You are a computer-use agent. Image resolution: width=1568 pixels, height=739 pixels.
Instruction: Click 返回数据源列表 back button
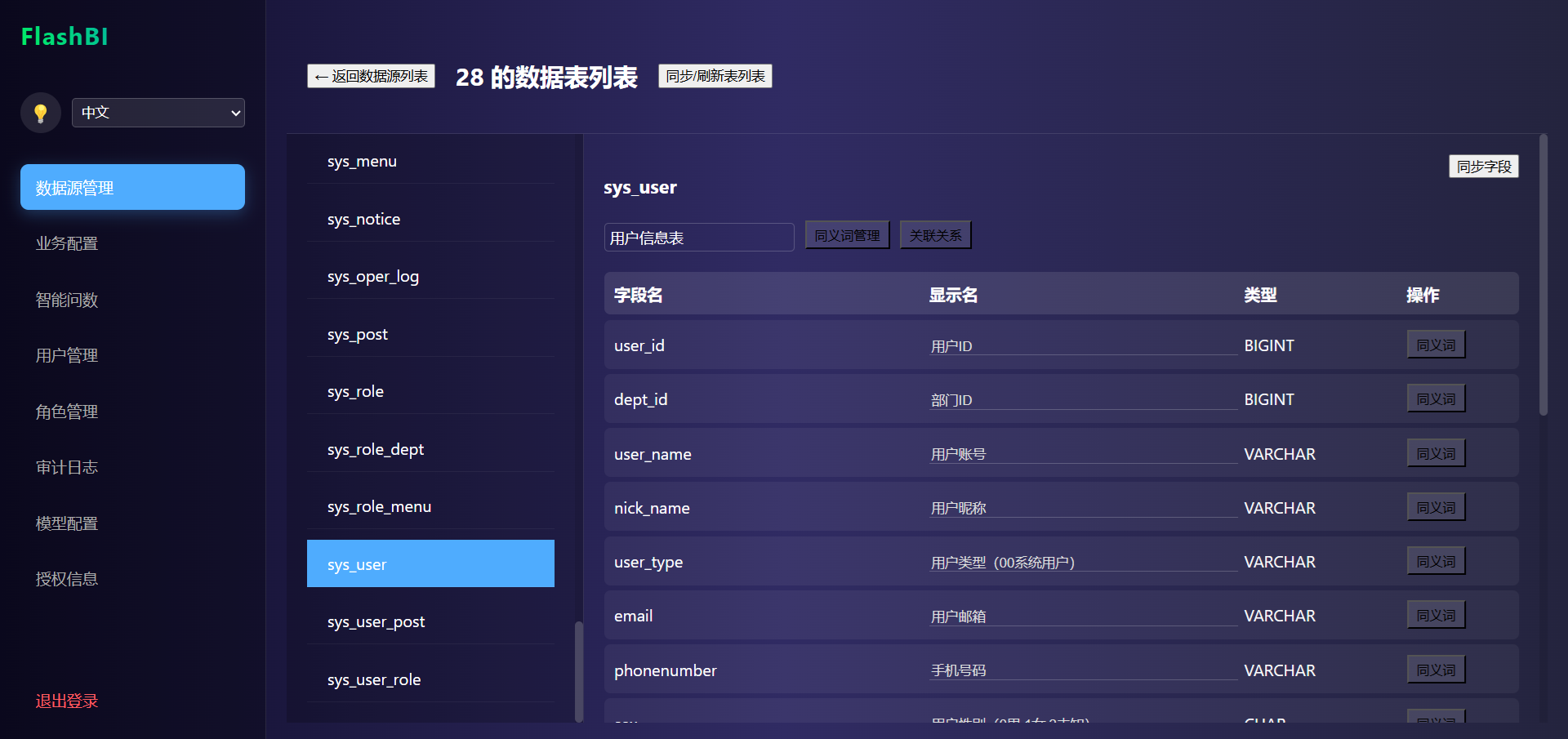pyautogui.click(x=371, y=76)
